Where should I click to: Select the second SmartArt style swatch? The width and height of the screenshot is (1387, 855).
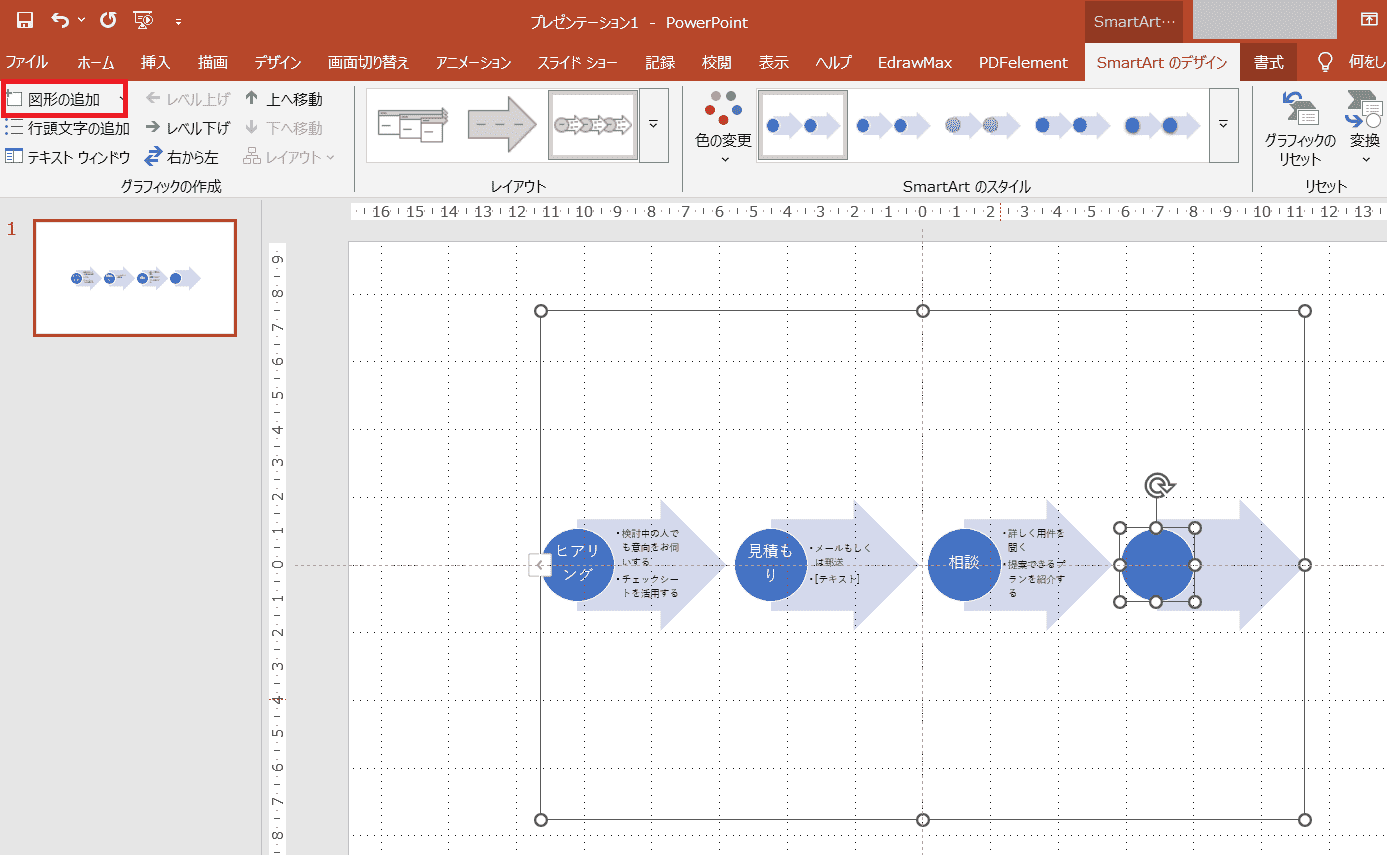[x=892, y=126]
